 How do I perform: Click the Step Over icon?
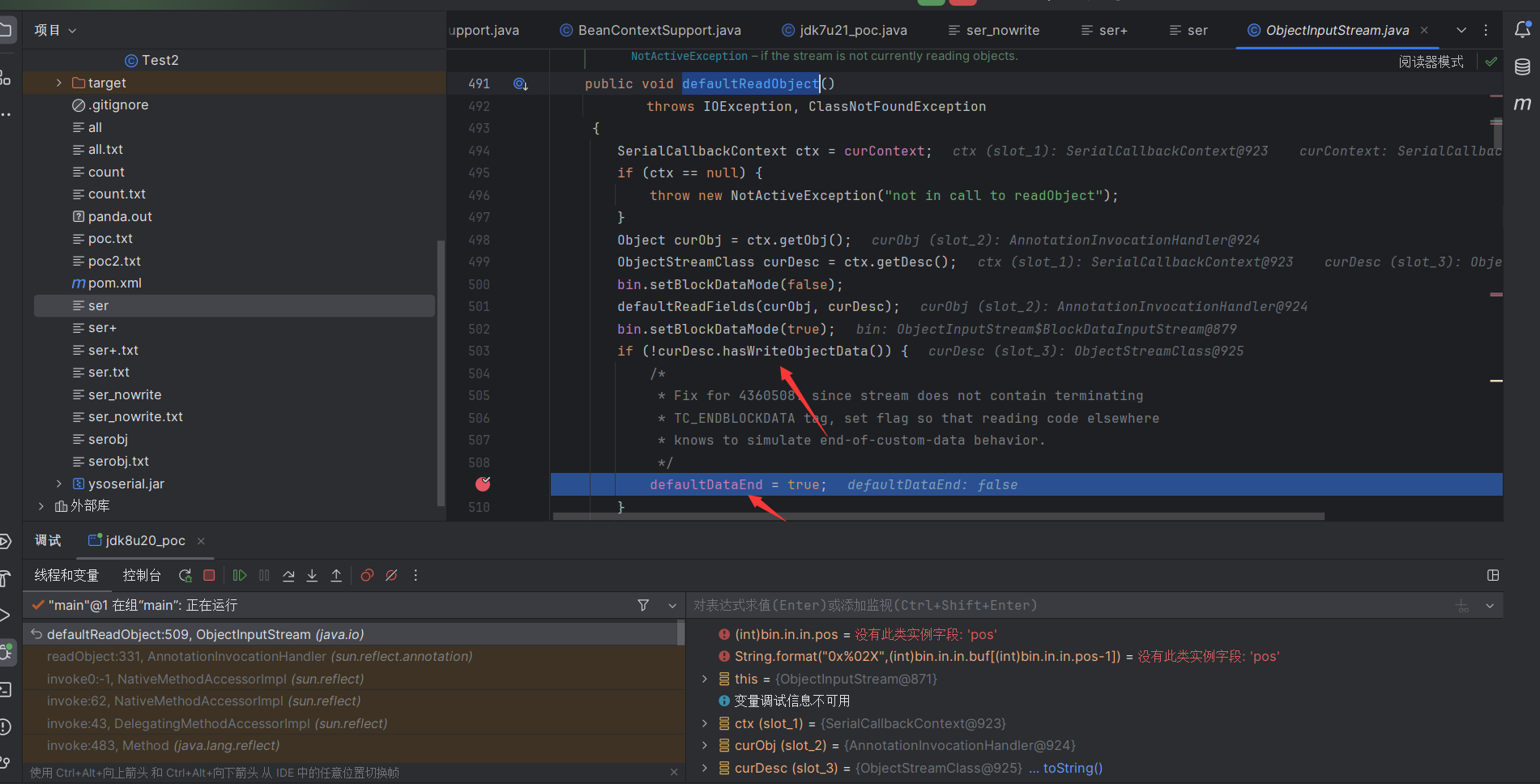click(x=288, y=575)
